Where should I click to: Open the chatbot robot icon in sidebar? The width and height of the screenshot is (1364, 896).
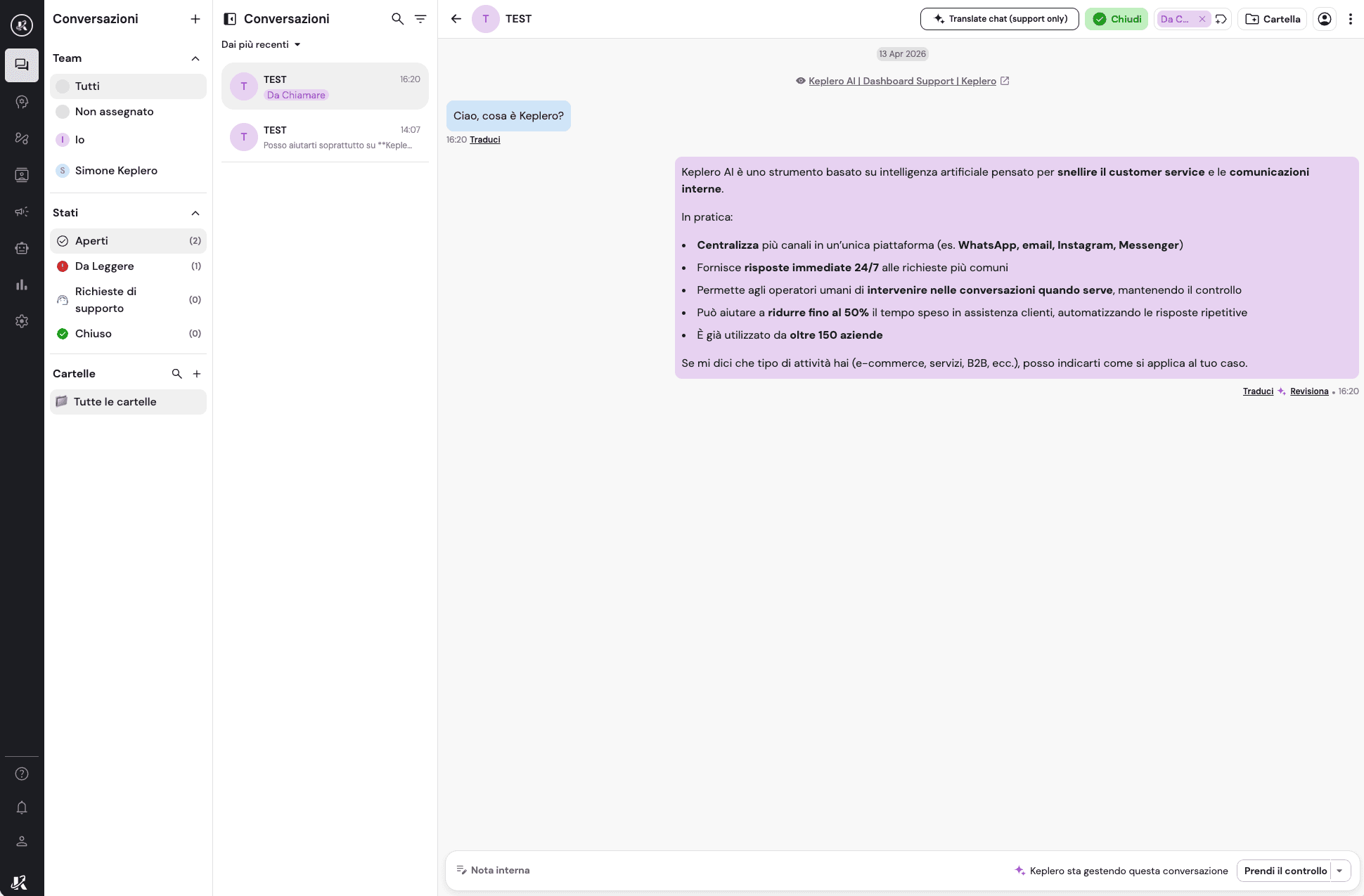click(22, 248)
